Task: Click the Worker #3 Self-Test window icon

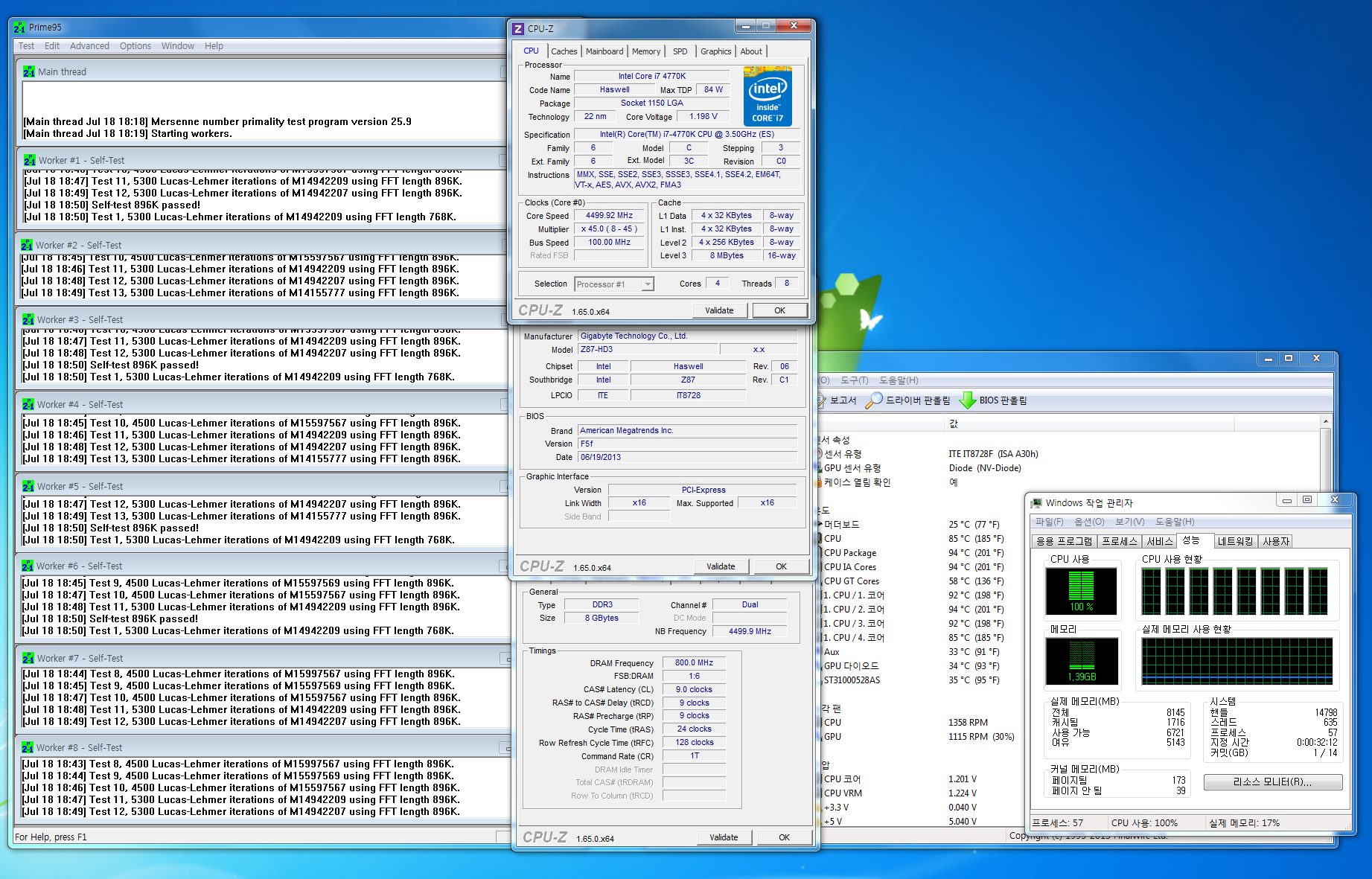Action: (x=28, y=319)
